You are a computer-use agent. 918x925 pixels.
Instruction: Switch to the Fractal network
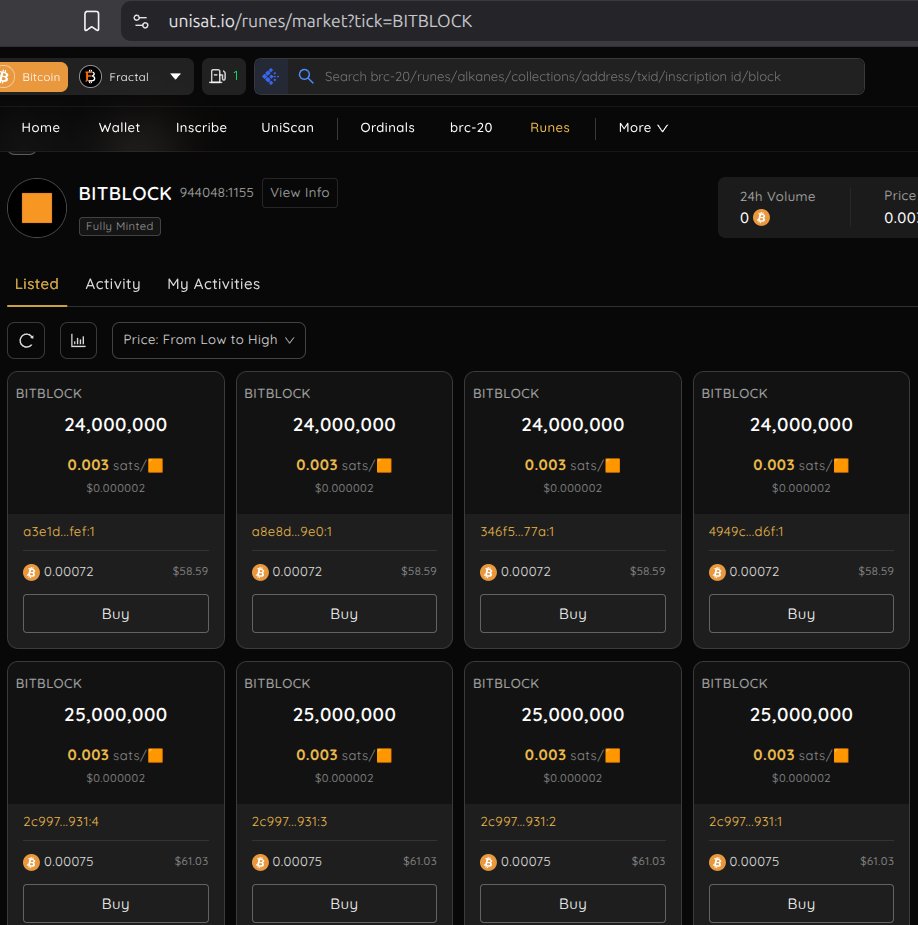(x=114, y=77)
